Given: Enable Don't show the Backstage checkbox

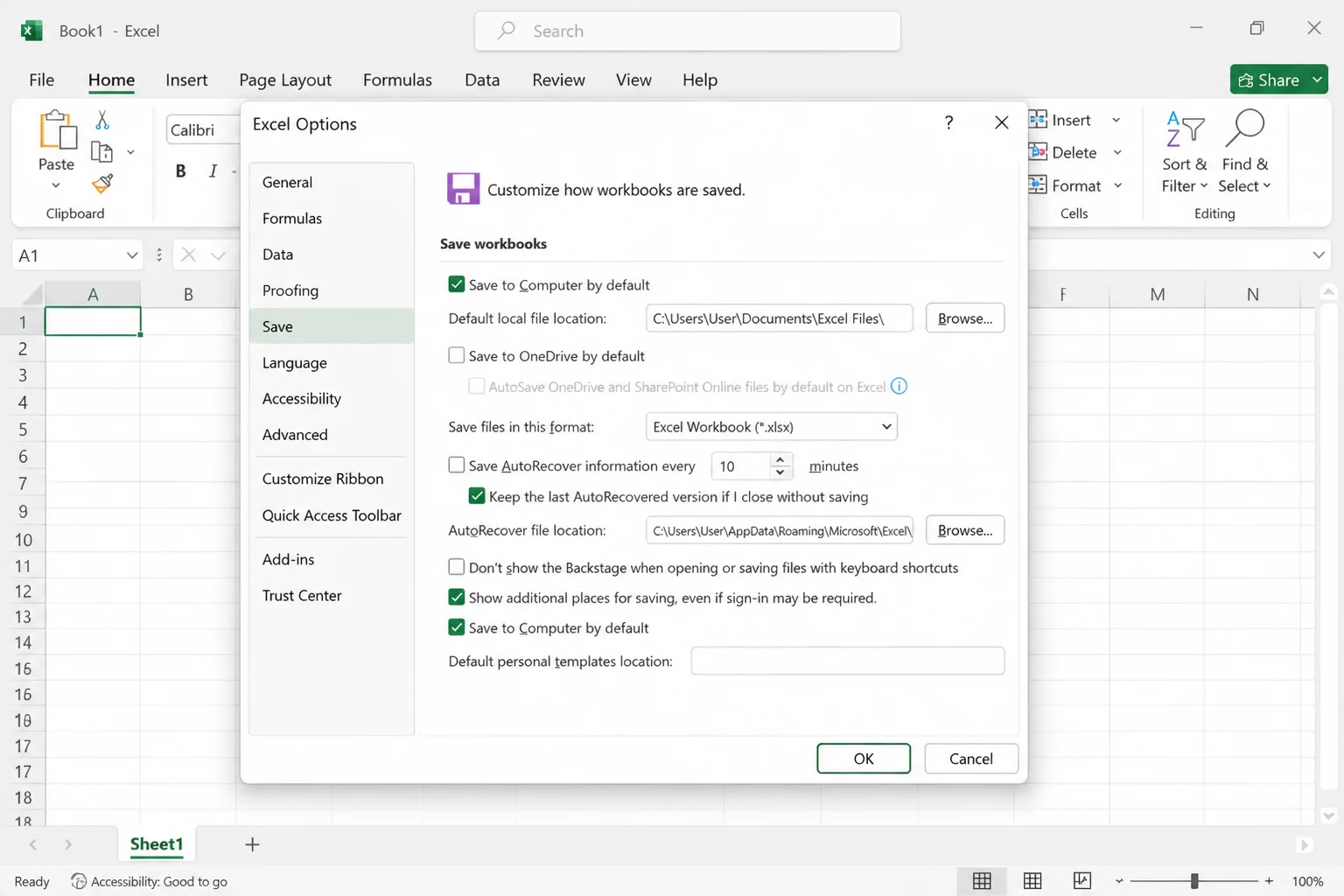Looking at the screenshot, I should [x=456, y=567].
